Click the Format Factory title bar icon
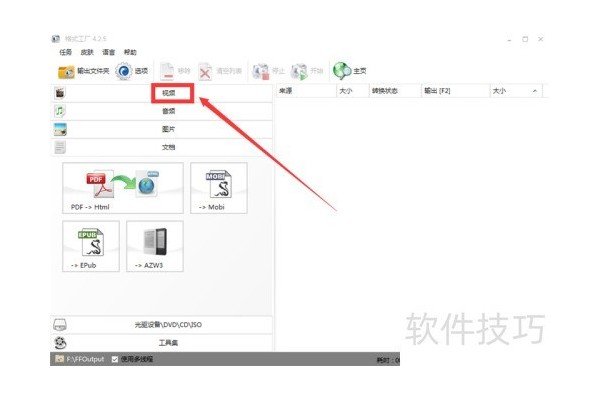This screenshot has height=400, width=600. tap(56, 39)
